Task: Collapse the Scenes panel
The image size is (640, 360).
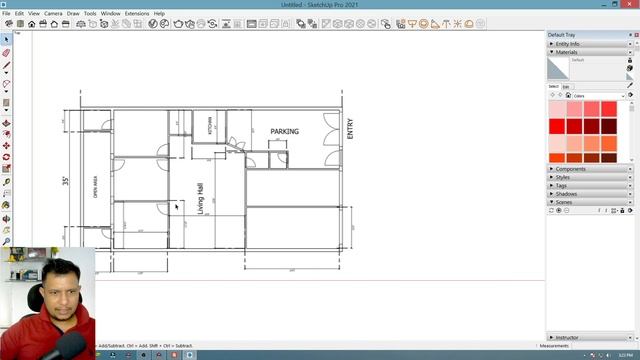Action: point(589,202)
